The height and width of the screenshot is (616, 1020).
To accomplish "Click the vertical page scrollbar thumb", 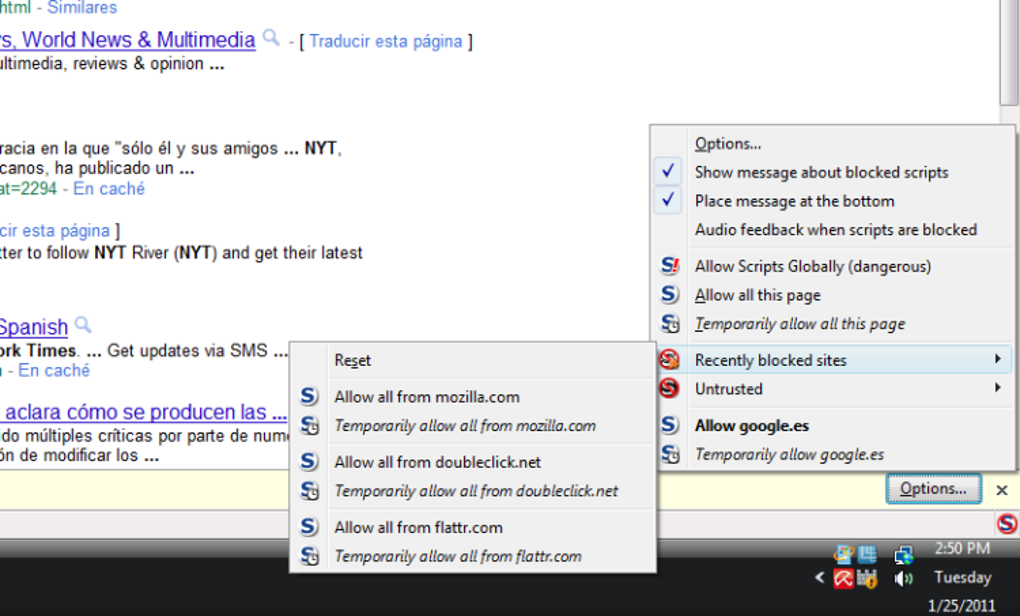I will [x=1009, y=52].
